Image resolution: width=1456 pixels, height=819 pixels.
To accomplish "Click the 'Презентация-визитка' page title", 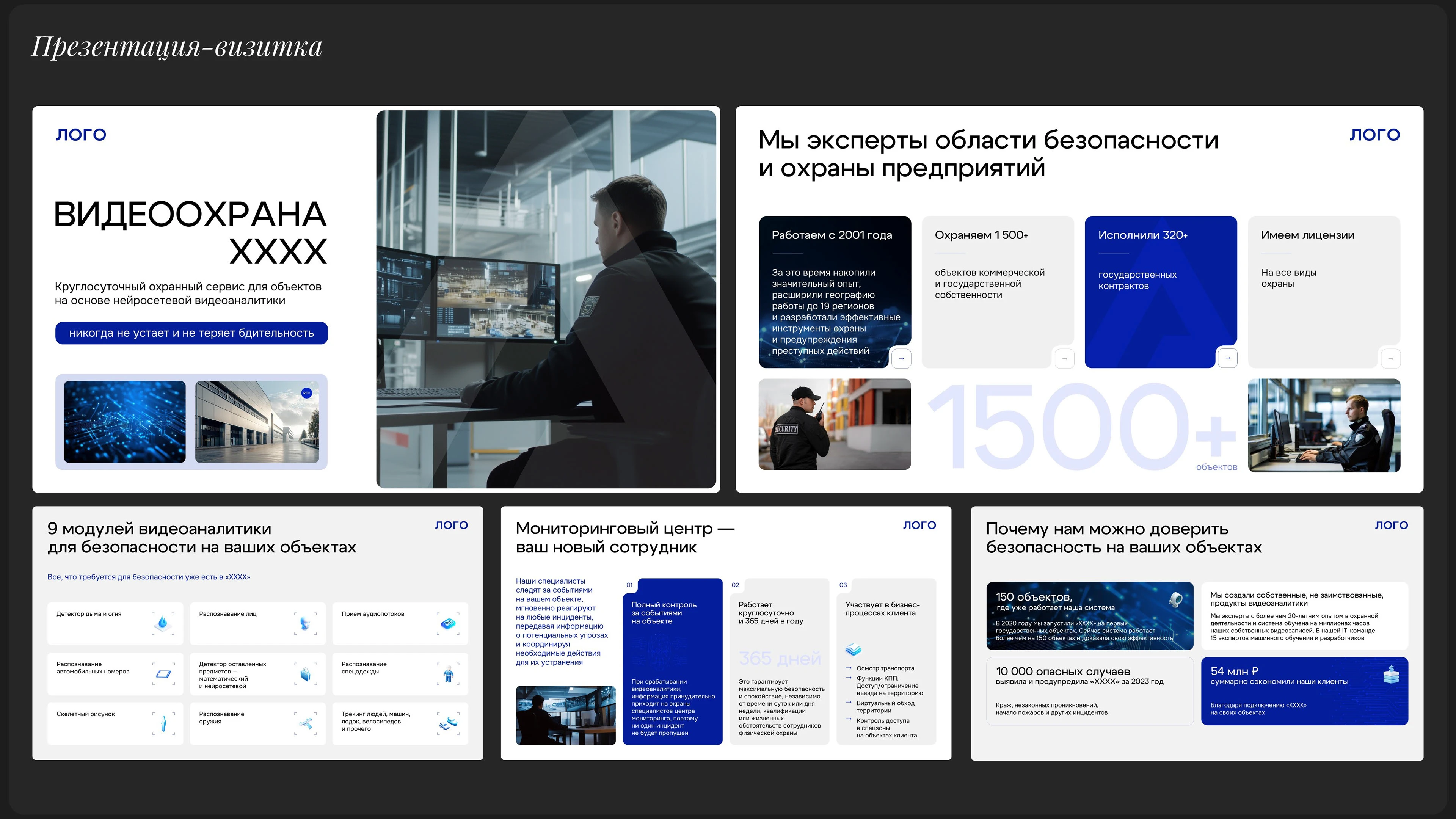I will [x=176, y=47].
